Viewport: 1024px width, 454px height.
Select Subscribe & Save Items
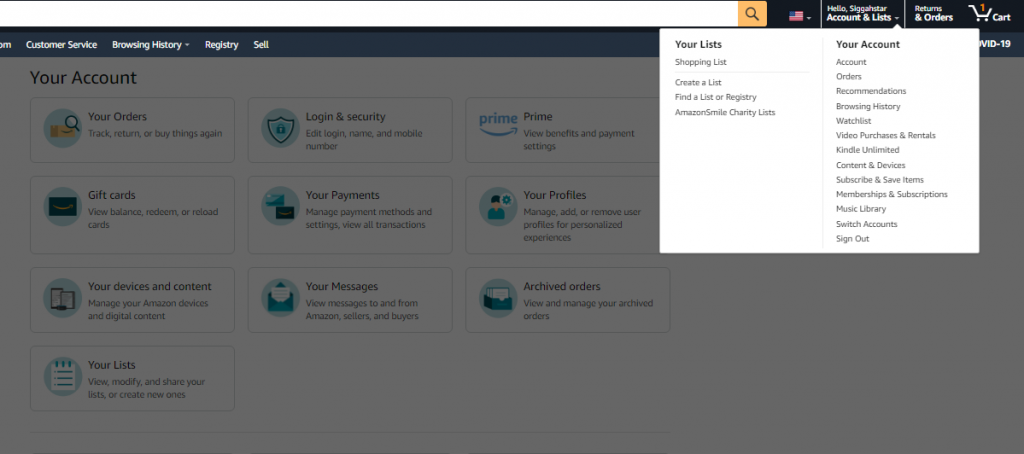click(880, 180)
